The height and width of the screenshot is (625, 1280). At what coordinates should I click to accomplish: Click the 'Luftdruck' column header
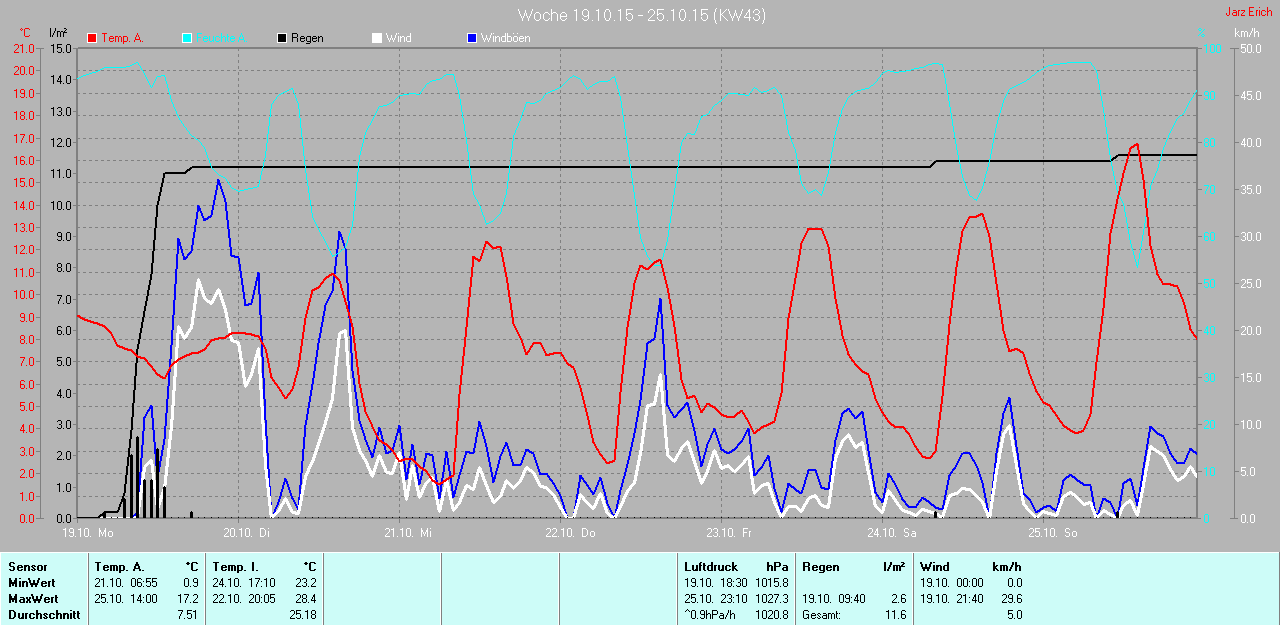[x=709, y=567]
